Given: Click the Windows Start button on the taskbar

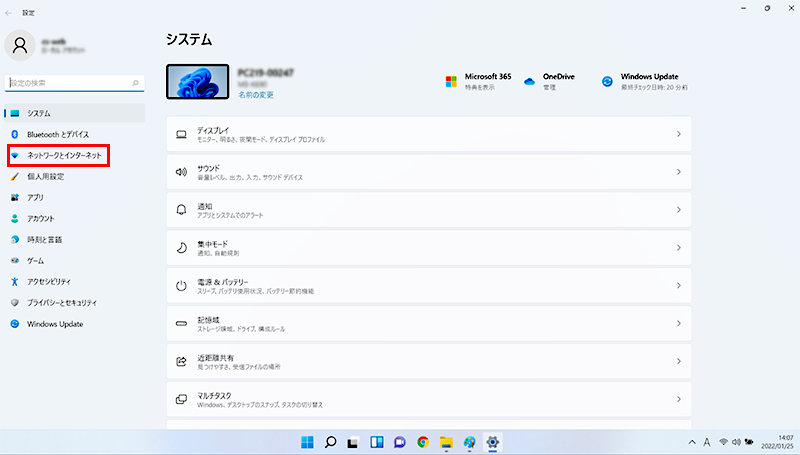Looking at the screenshot, I should [x=307, y=441].
